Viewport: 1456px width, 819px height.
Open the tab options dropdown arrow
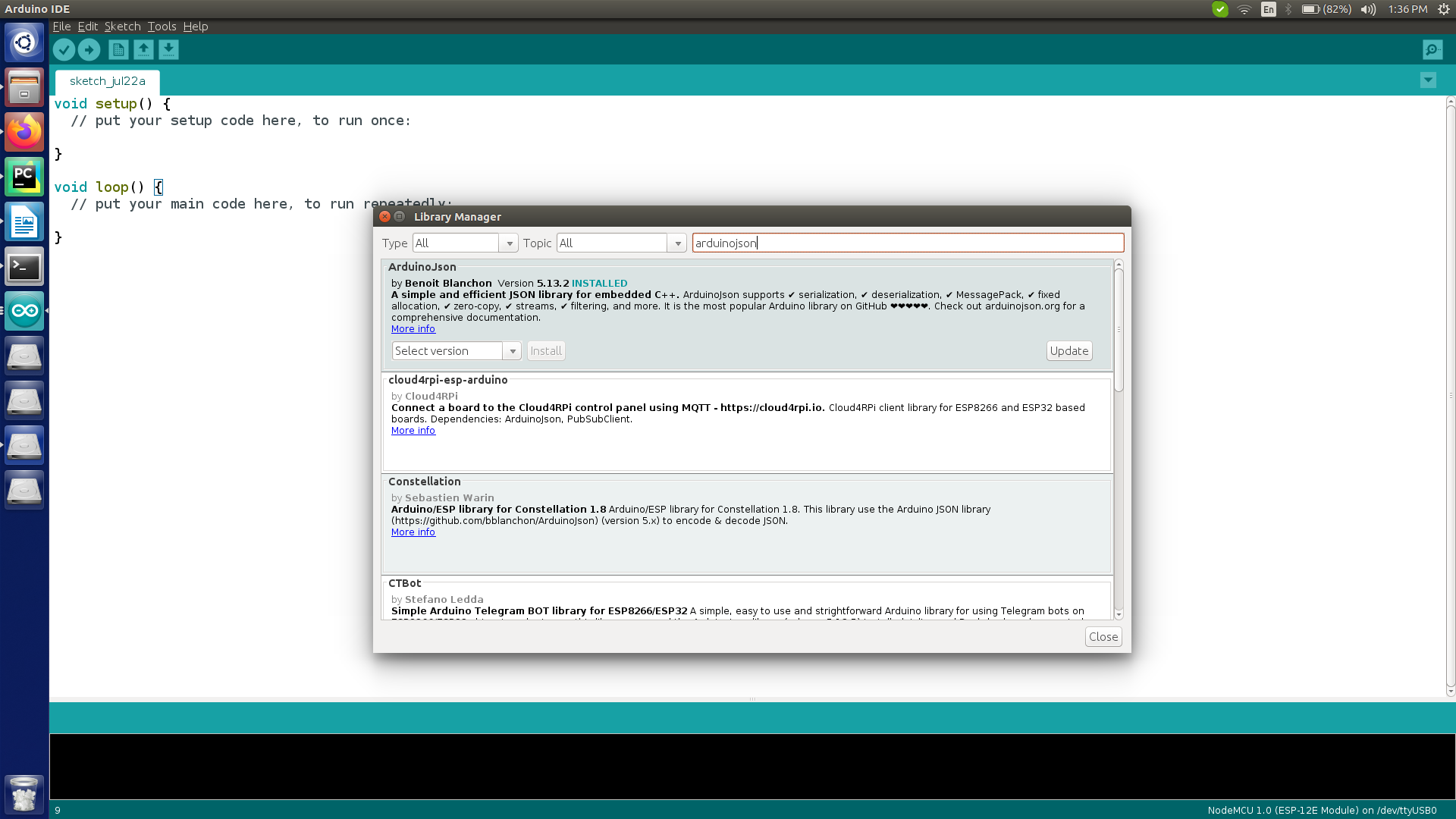[x=1428, y=80]
